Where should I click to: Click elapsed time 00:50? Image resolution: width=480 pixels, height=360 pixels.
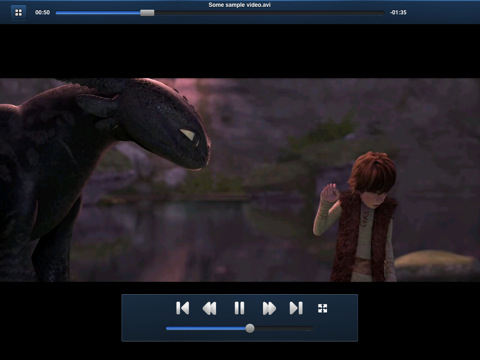coord(42,13)
